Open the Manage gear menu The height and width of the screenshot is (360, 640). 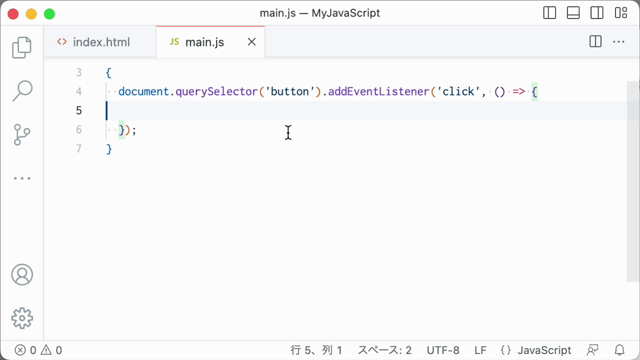[22, 318]
